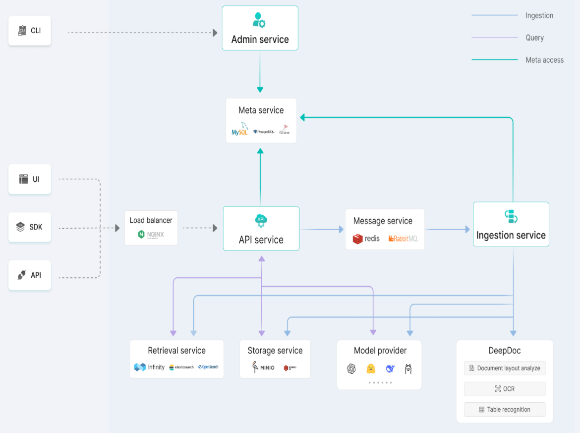Click the SDK client box

30,227
